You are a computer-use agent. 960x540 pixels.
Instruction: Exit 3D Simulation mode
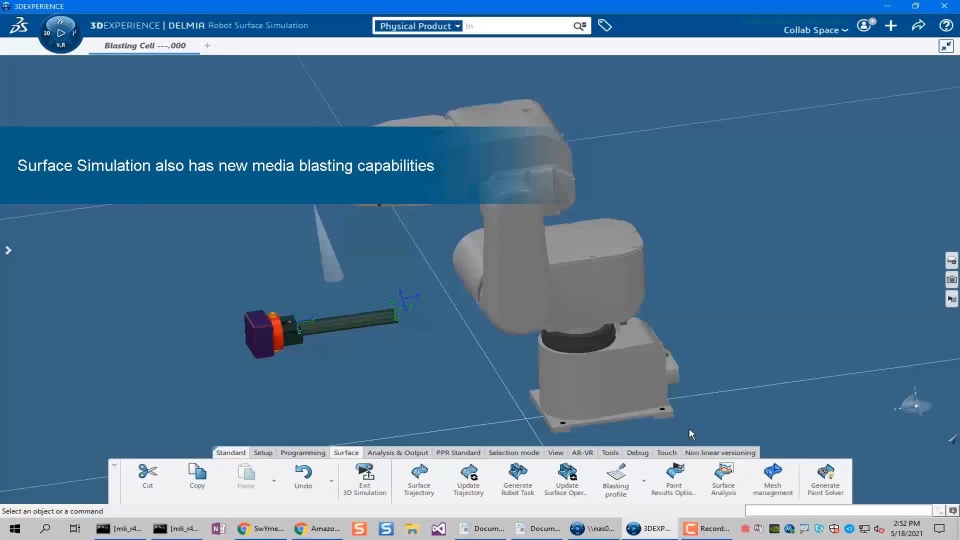pos(364,479)
